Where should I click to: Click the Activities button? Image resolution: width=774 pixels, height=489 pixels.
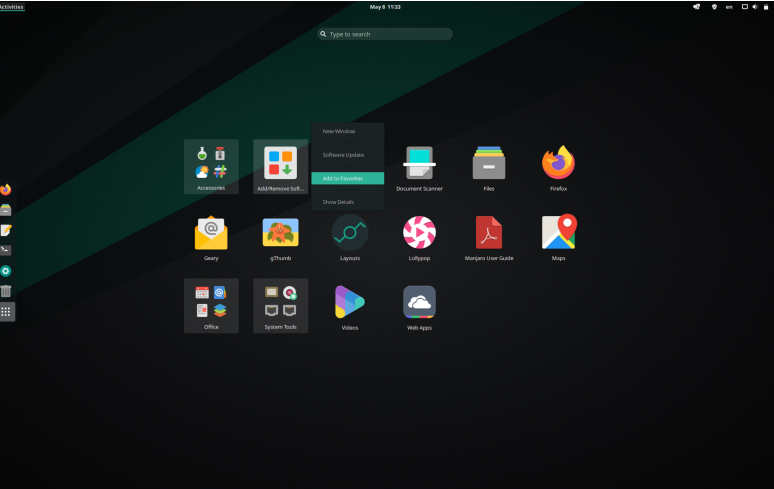click(11, 7)
